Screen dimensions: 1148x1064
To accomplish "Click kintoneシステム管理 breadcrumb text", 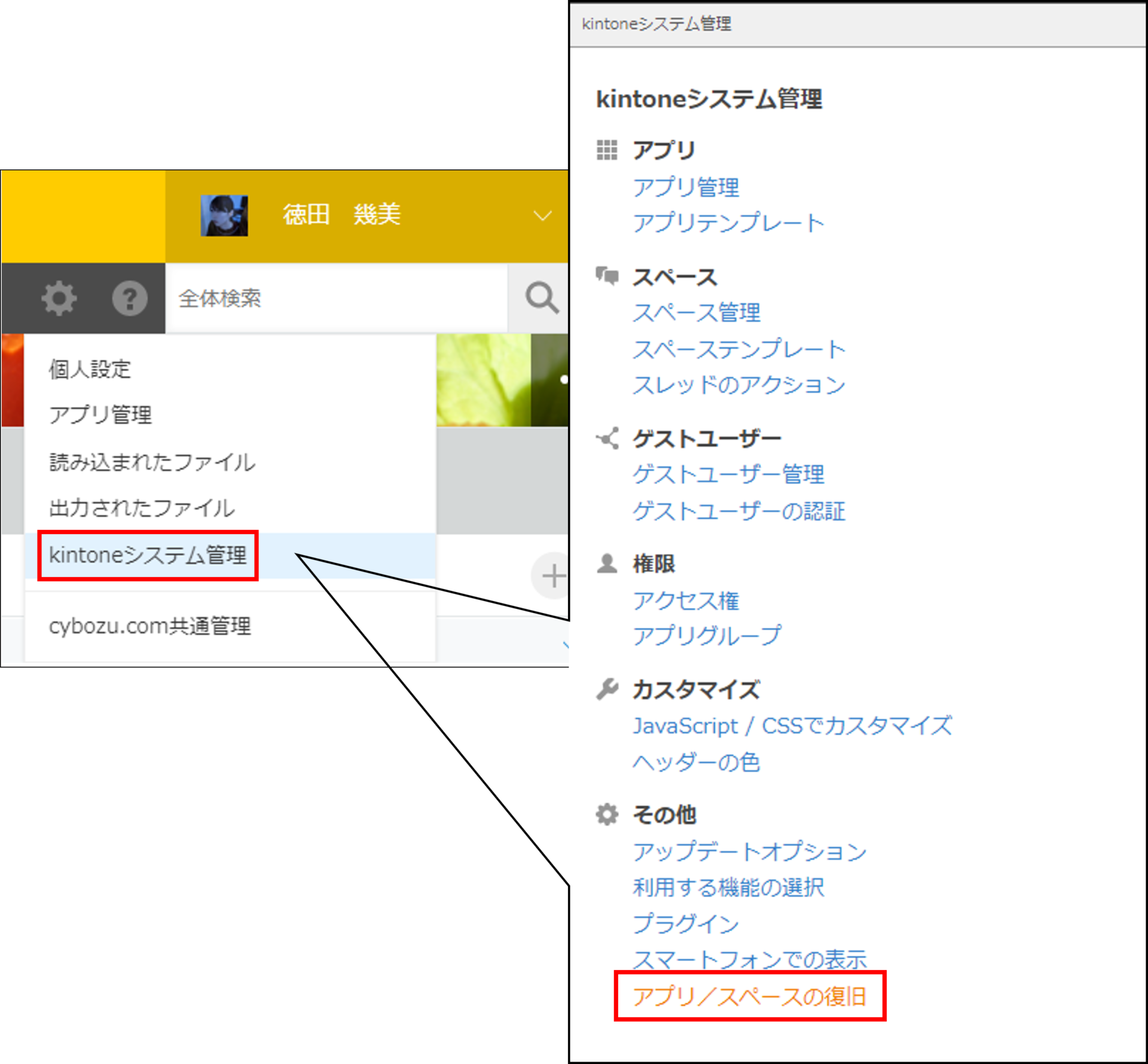I will pos(657,24).
